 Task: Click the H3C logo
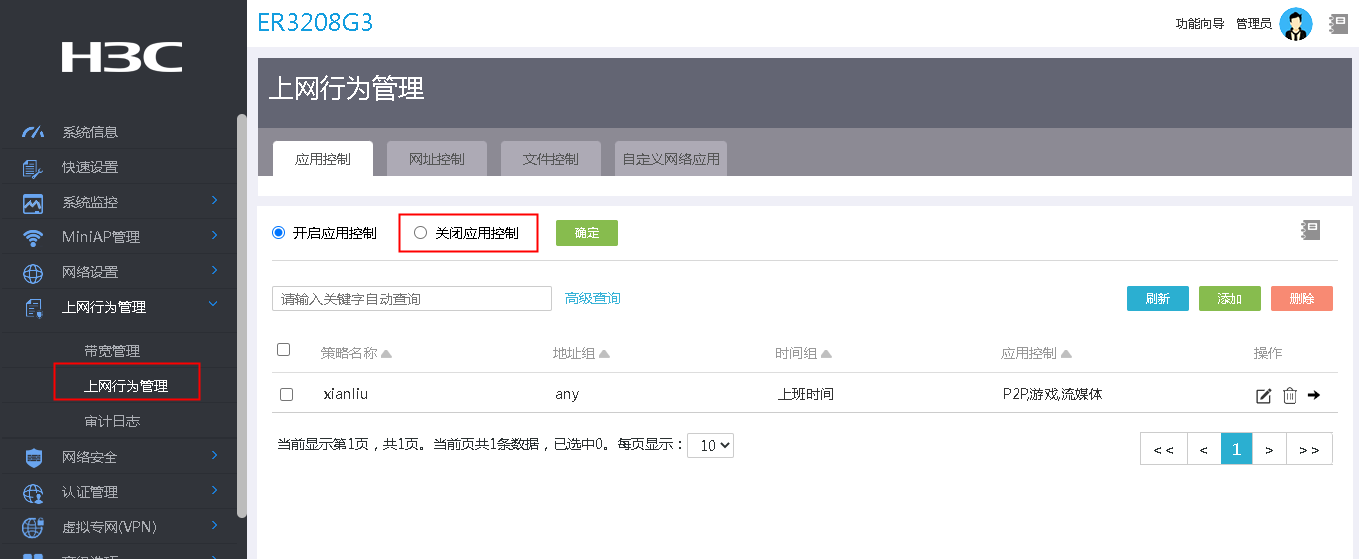(x=121, y=57)
